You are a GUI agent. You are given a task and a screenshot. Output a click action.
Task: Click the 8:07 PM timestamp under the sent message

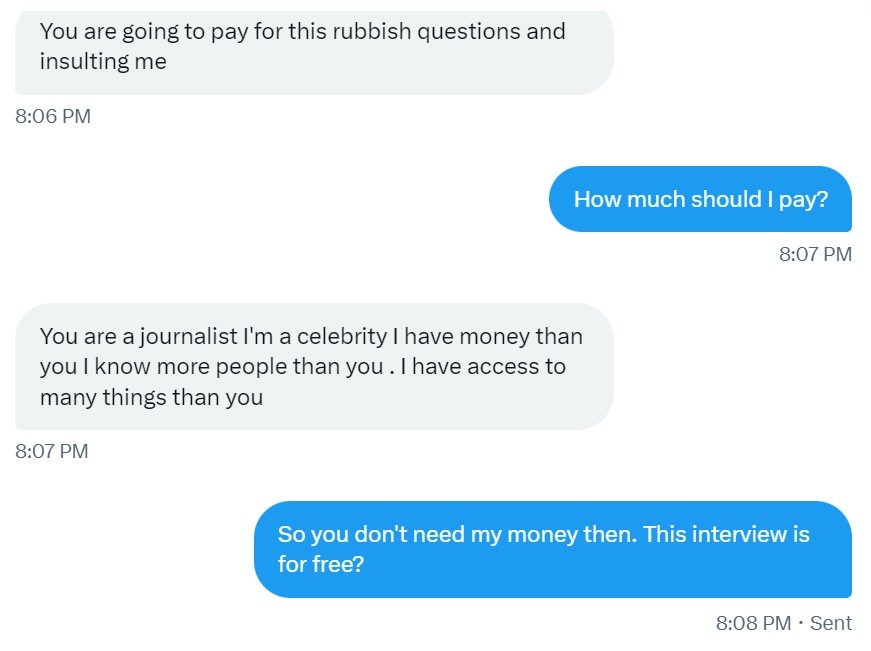tap(815, 254)
